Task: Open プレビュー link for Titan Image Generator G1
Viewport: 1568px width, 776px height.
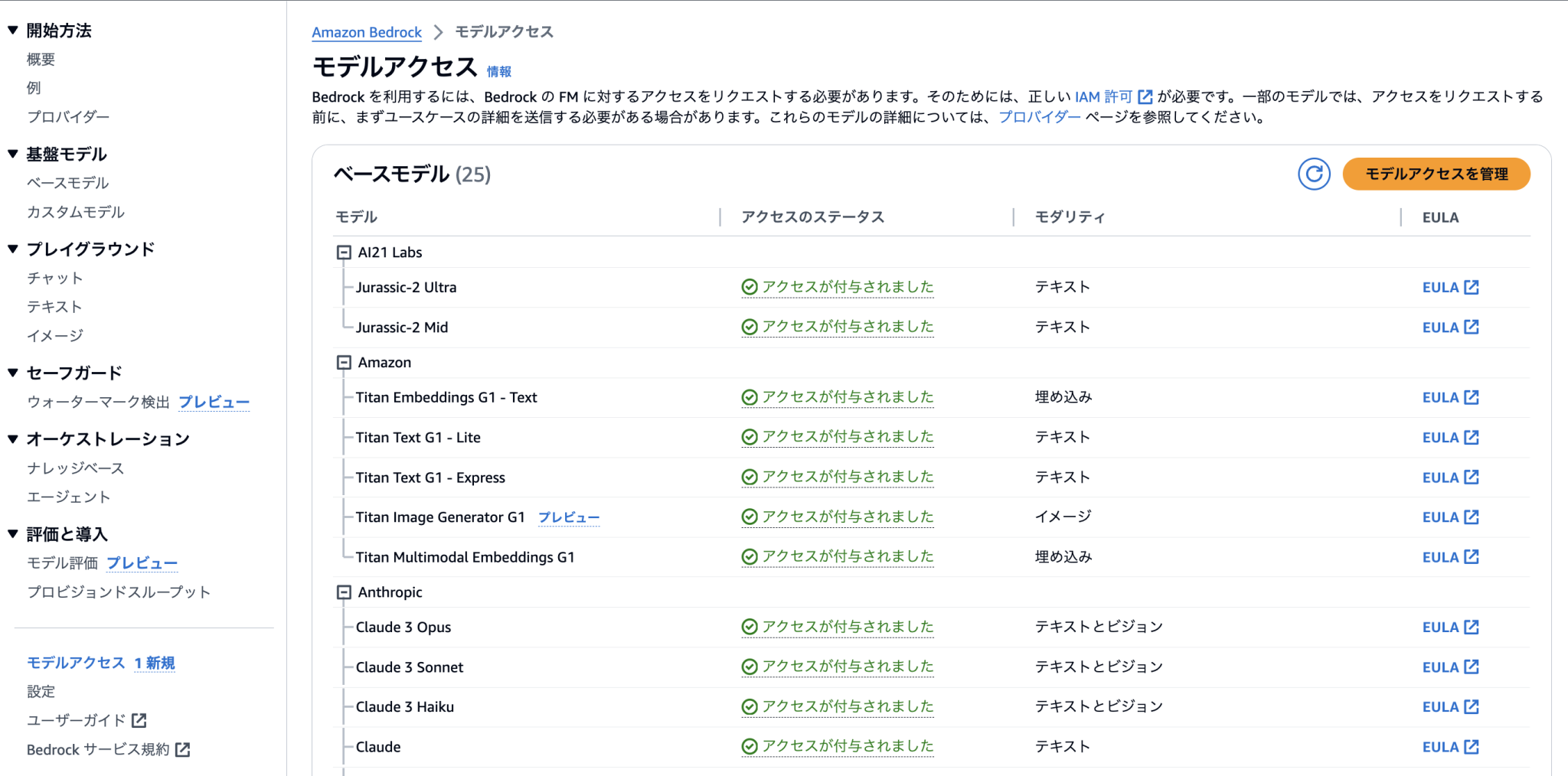Action: pos(569,517)
